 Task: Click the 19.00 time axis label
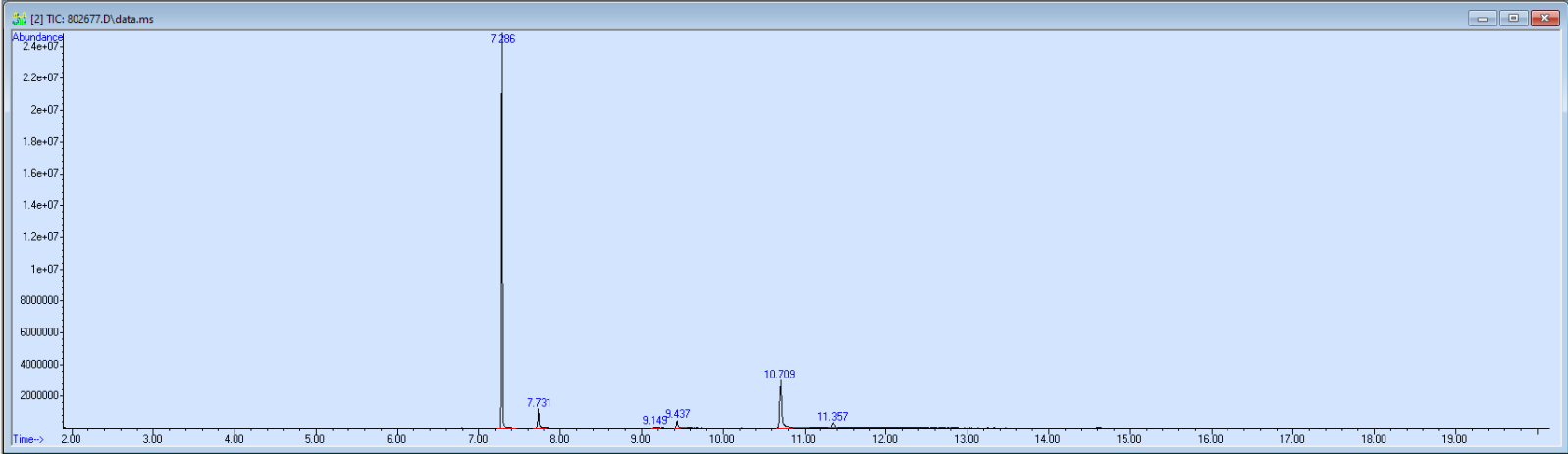tap(1454, 439)
